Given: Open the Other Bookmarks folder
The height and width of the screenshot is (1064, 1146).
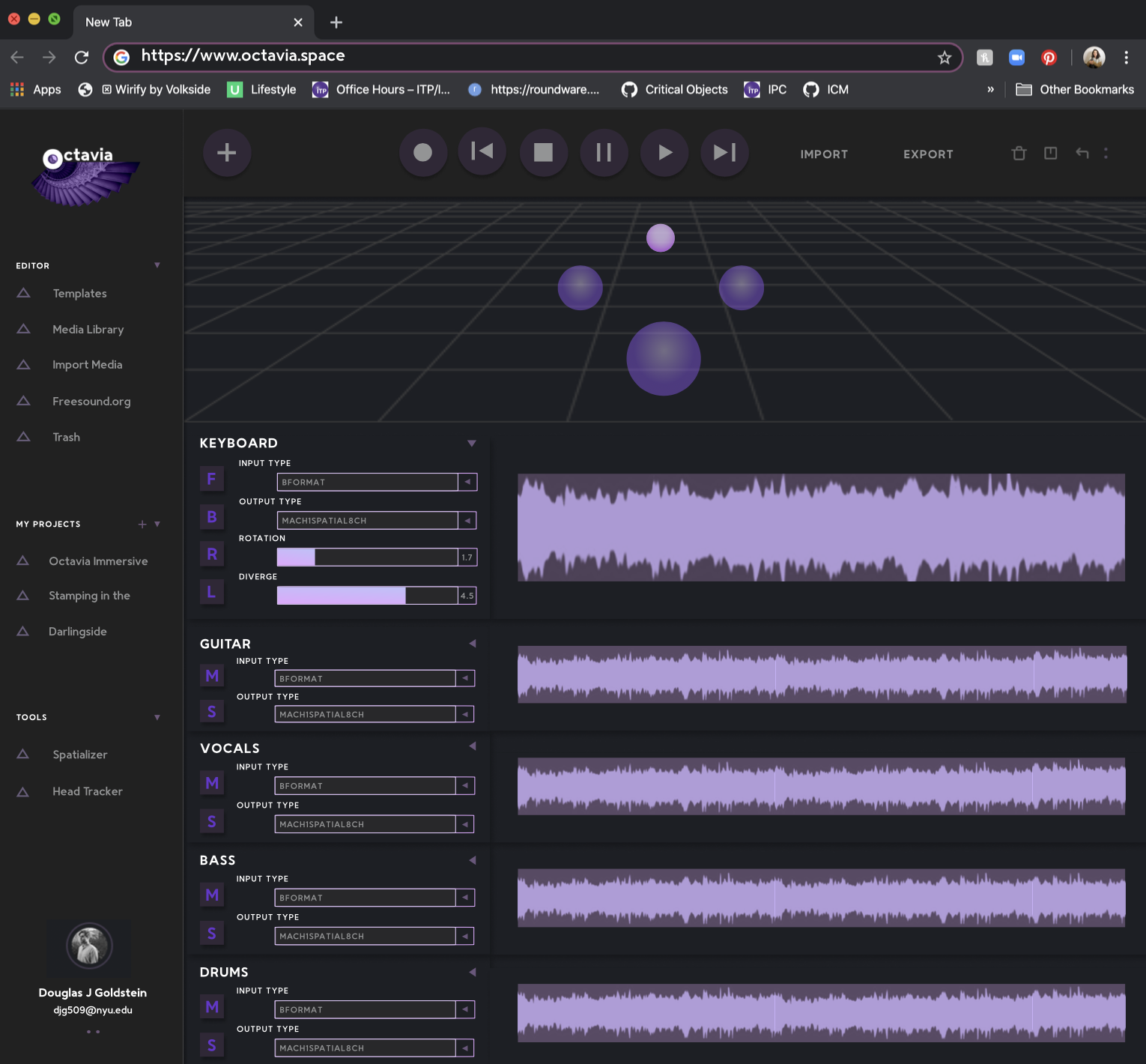Looking at the screenshot, I should 1075,89.
